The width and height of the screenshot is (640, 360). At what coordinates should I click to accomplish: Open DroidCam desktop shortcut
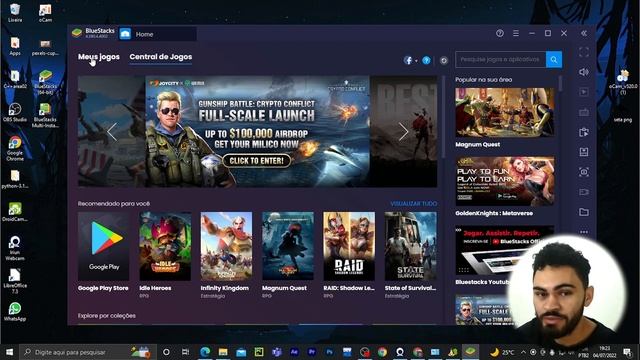[15, 212]
